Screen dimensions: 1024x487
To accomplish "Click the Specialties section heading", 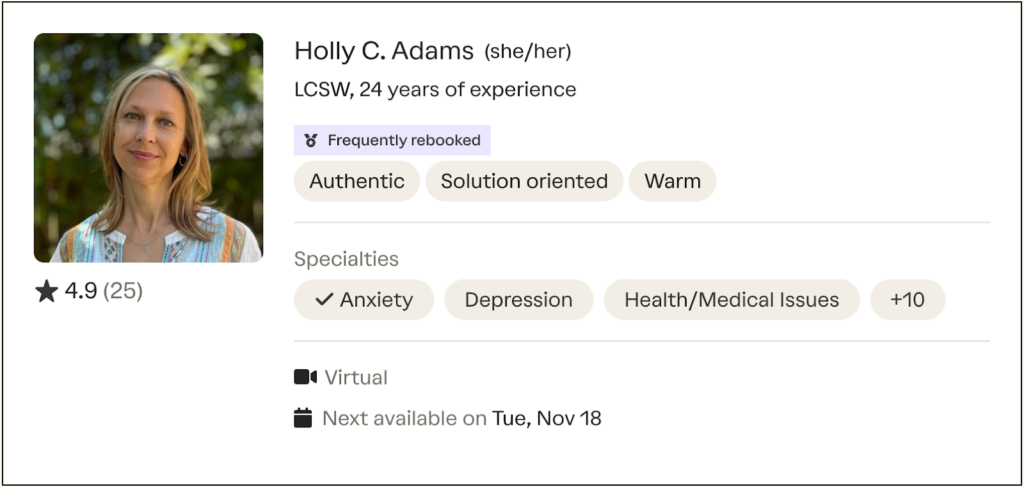I will click(346, 259).
